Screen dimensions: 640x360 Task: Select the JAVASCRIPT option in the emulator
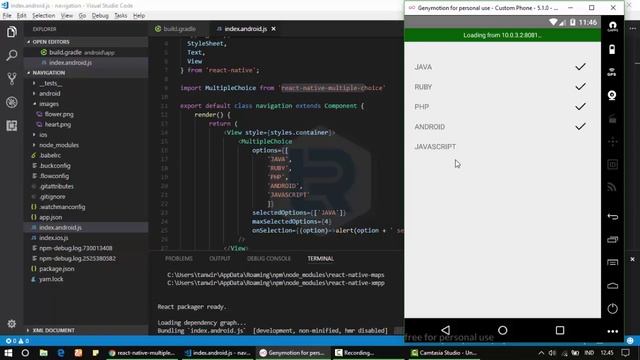coord(502,147)
